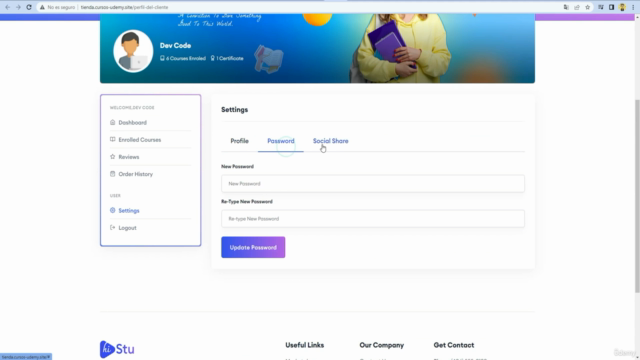The image size is (640, 360).
Task: Click the 1 Certificate text
Action: (230, 58)
